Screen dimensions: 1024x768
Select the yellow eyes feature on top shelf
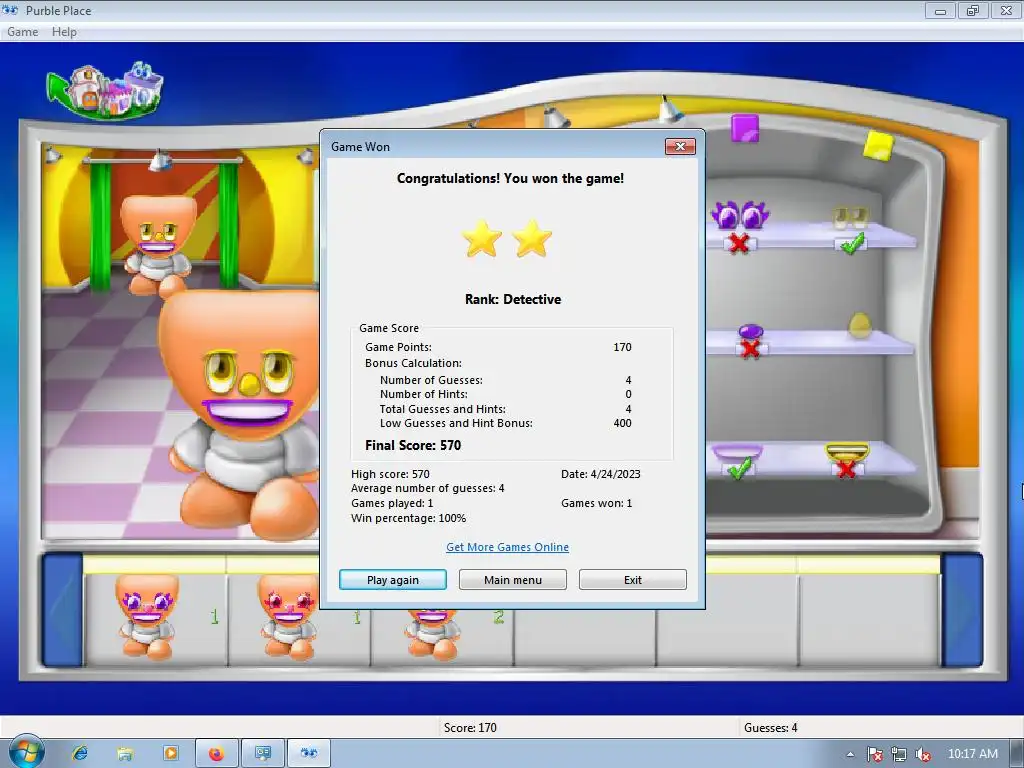click(x=850, y=217)
